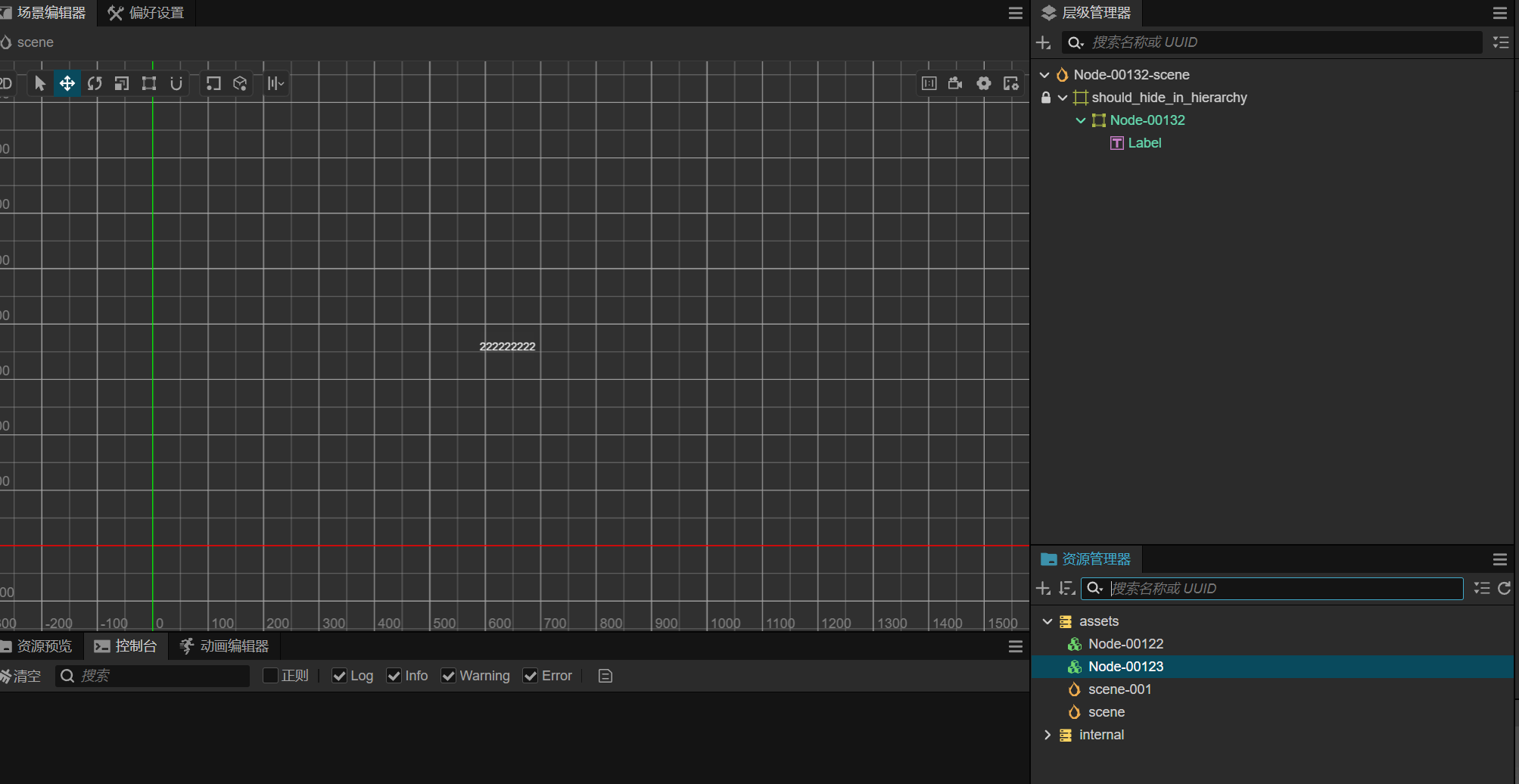Select the Node-00132-scene root row
This screenshot has height=784, width=1519.
pyautogui.click(x=1272, y=75)
